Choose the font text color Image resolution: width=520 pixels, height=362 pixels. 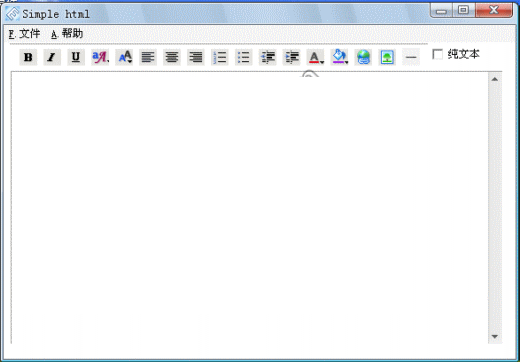[x=315, y=57]
